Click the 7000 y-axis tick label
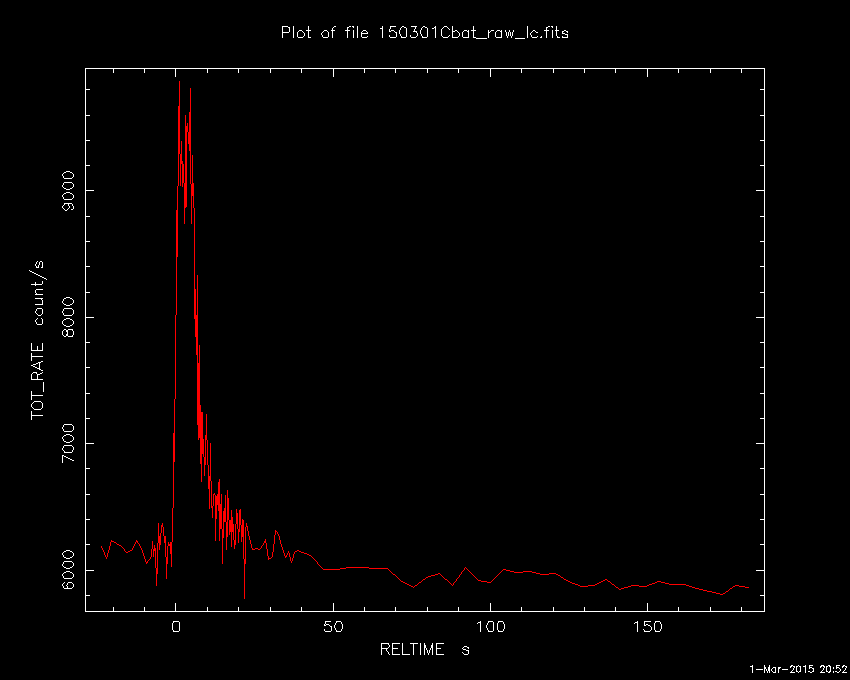Image resolution: width=850 pixels, height=680 pixels. pos(68,444)
